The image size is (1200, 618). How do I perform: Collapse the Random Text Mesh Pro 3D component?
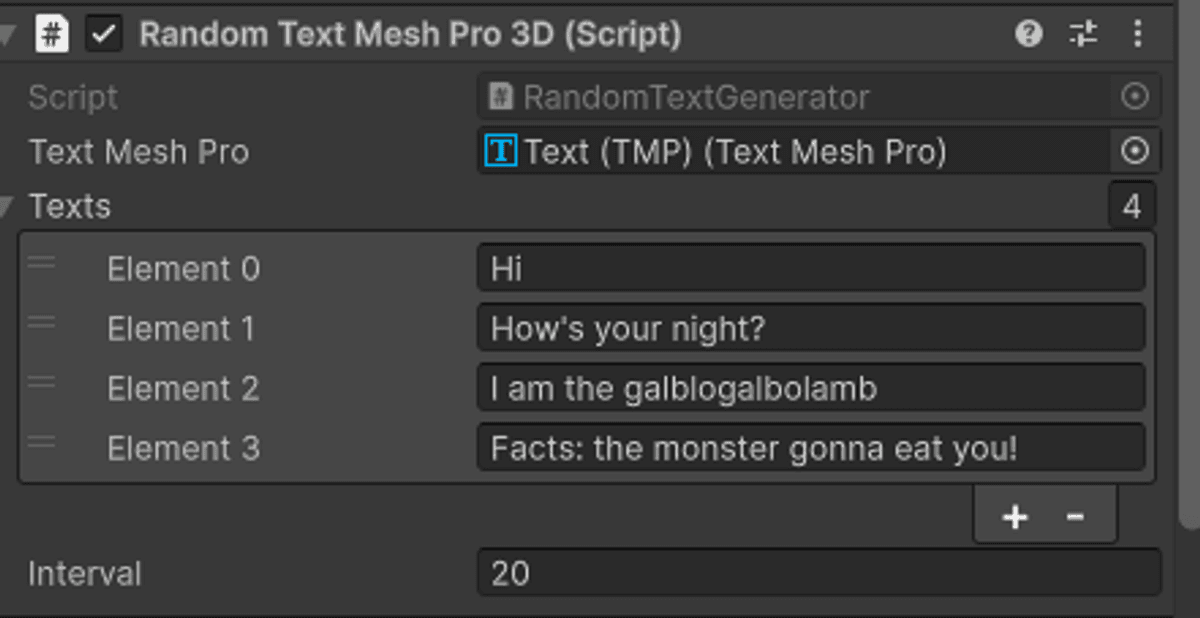(8, 36)
